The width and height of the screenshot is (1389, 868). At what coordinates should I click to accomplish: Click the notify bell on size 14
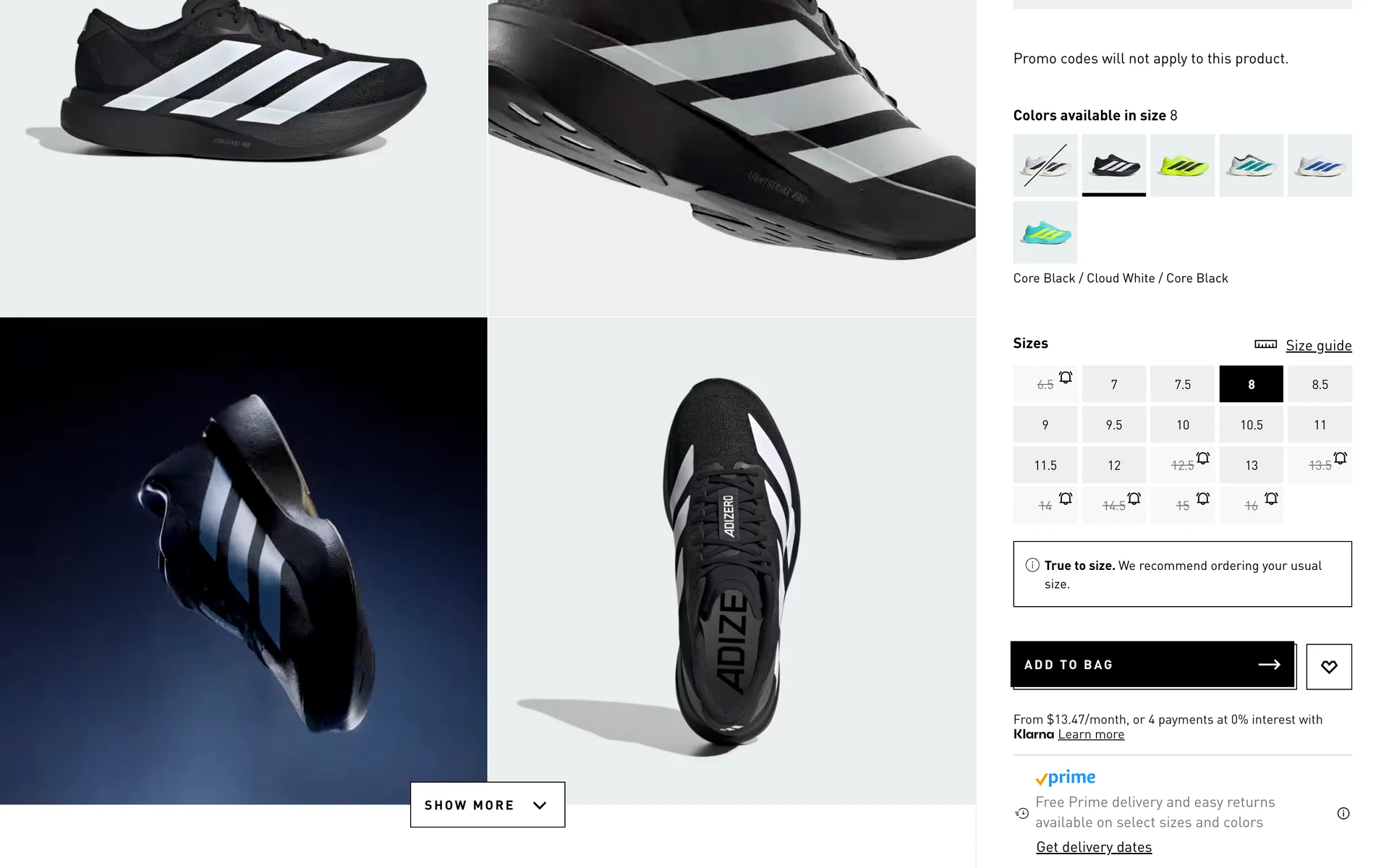[x=1066, y=498]
